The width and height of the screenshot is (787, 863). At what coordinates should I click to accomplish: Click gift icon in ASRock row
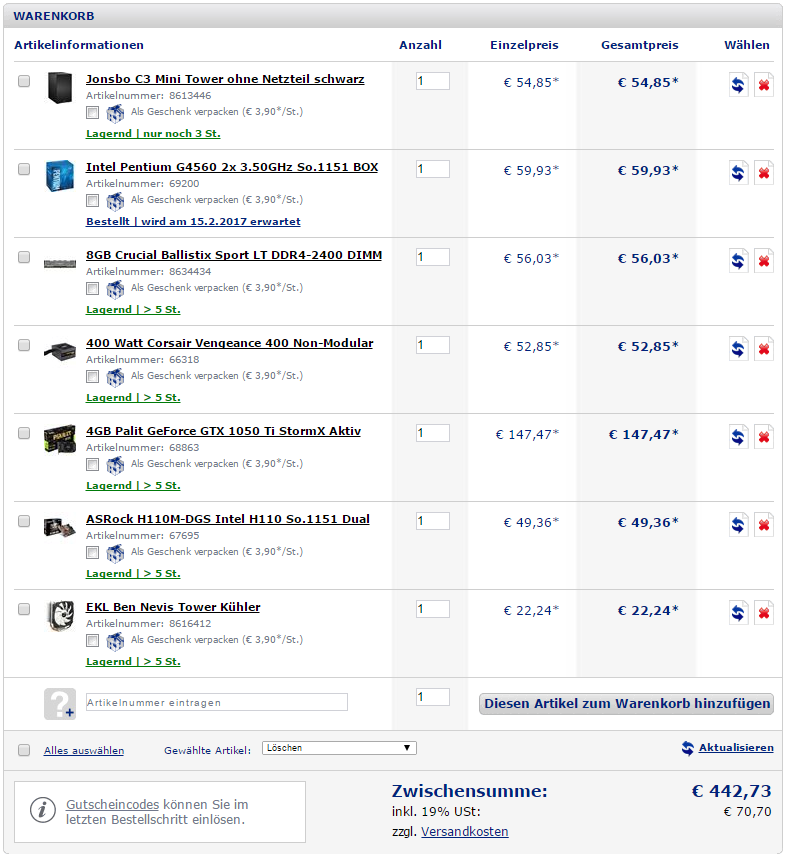(x=115, y=553)
